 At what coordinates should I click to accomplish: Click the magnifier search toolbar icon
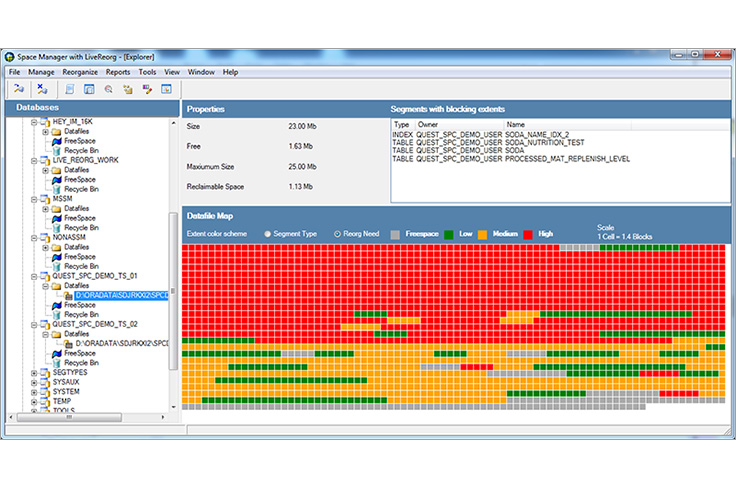coord(108,89)
